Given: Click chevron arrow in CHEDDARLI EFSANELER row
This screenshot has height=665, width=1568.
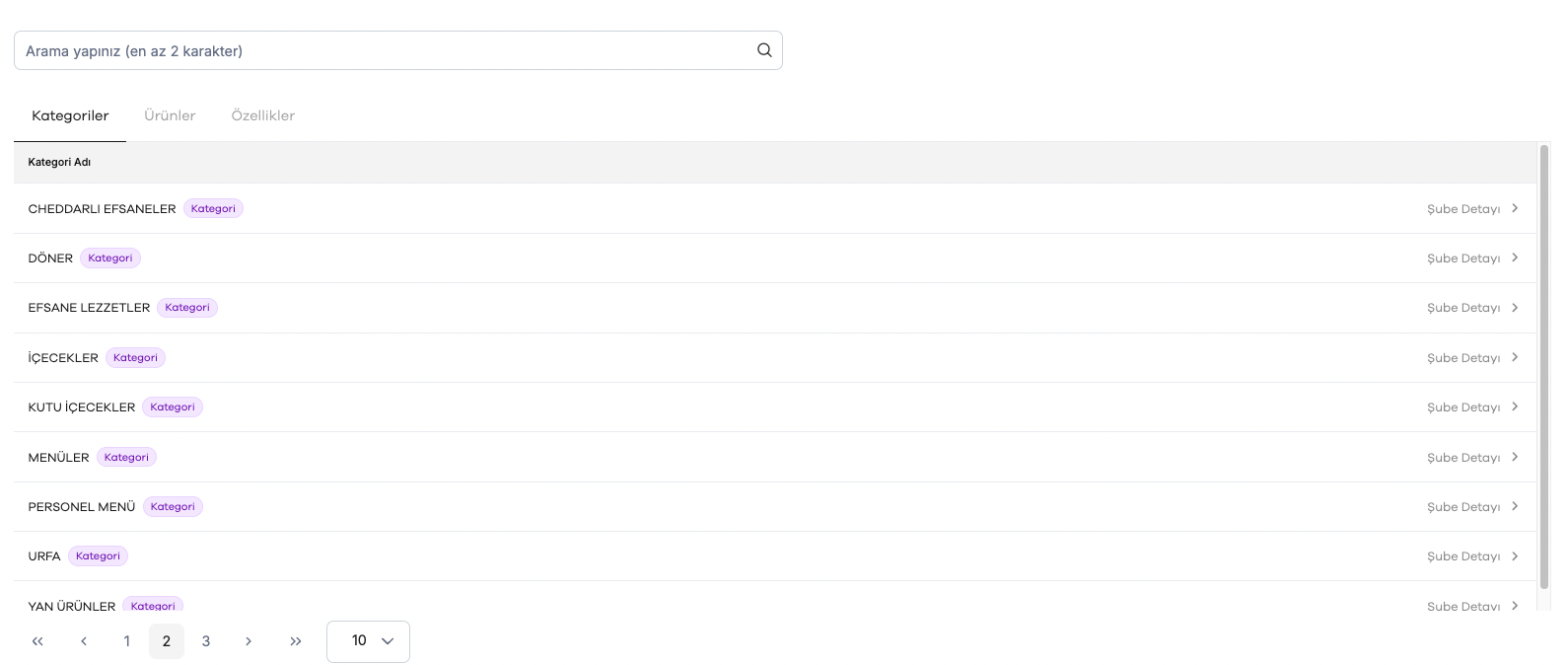Looking at the screenshot, I should pyautogui.click(x=1515, y=208).
